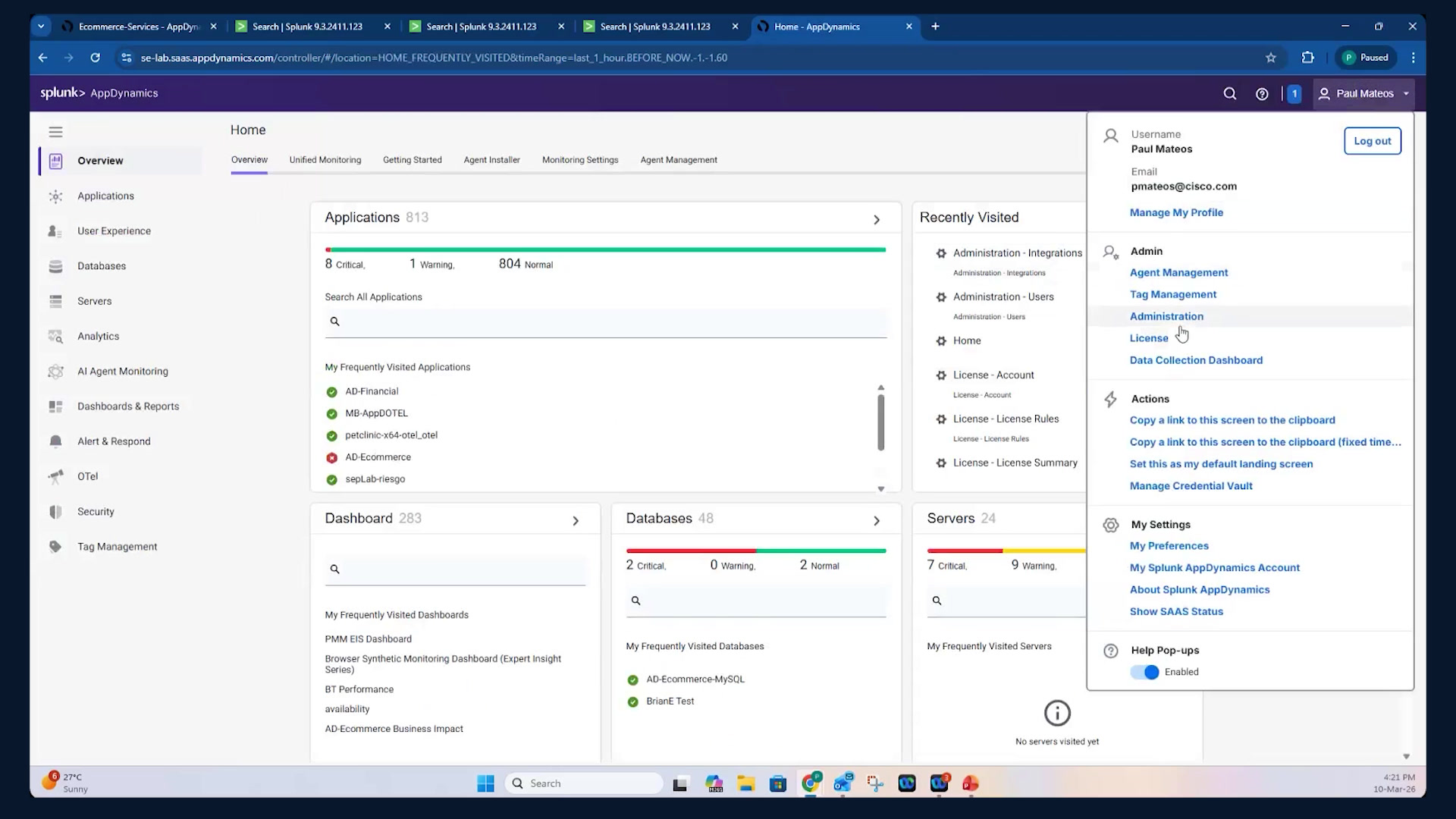Bookmark this page with star icon
Image resolution: width=1456 pixels, height=819 pixels.
pyautogui.click(x=1271, y=58)
